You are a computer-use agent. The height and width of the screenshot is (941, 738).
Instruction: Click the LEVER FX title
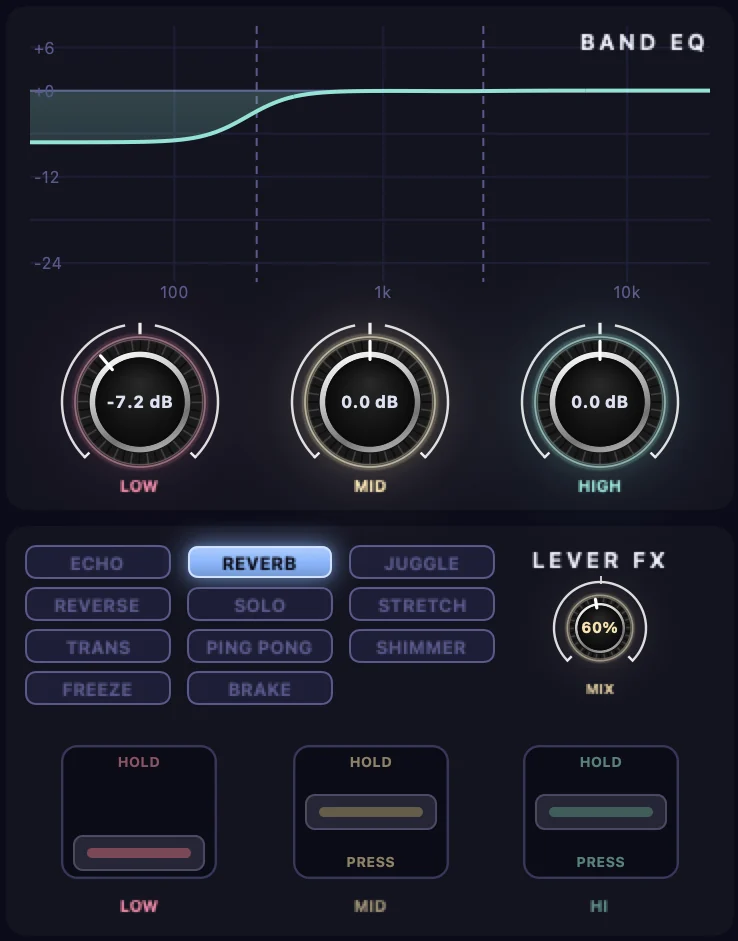point(599,561)
